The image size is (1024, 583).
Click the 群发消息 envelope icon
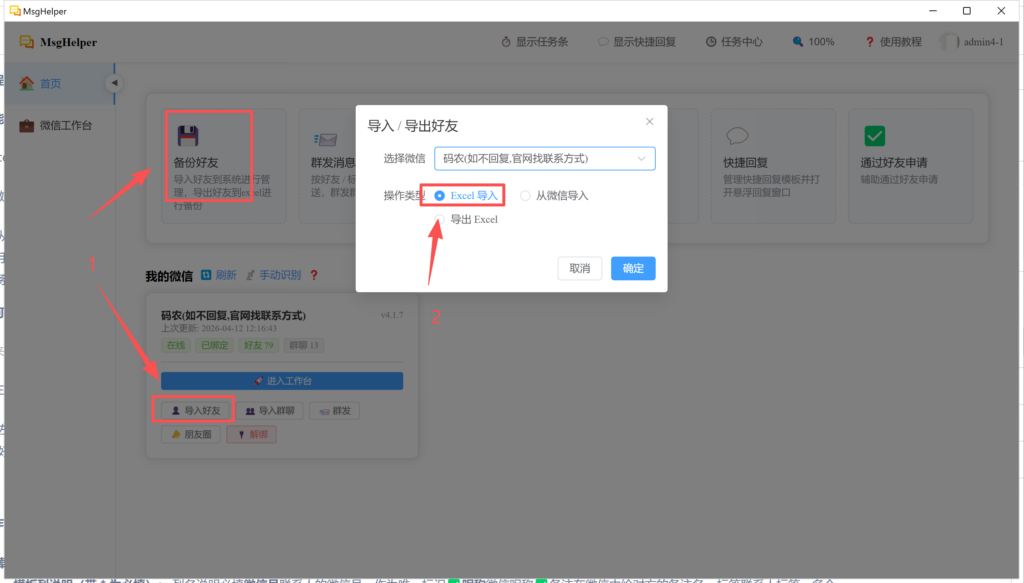tap(325, 138)
